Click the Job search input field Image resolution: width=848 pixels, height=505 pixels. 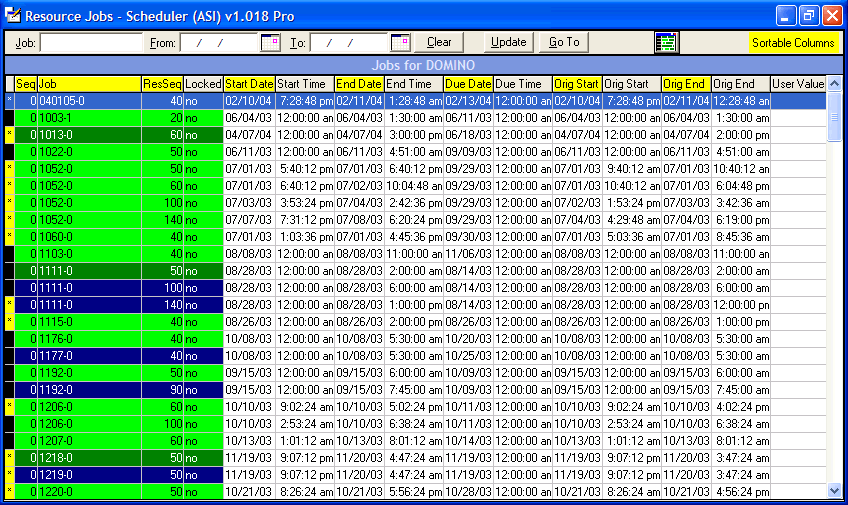click(92, 43)
